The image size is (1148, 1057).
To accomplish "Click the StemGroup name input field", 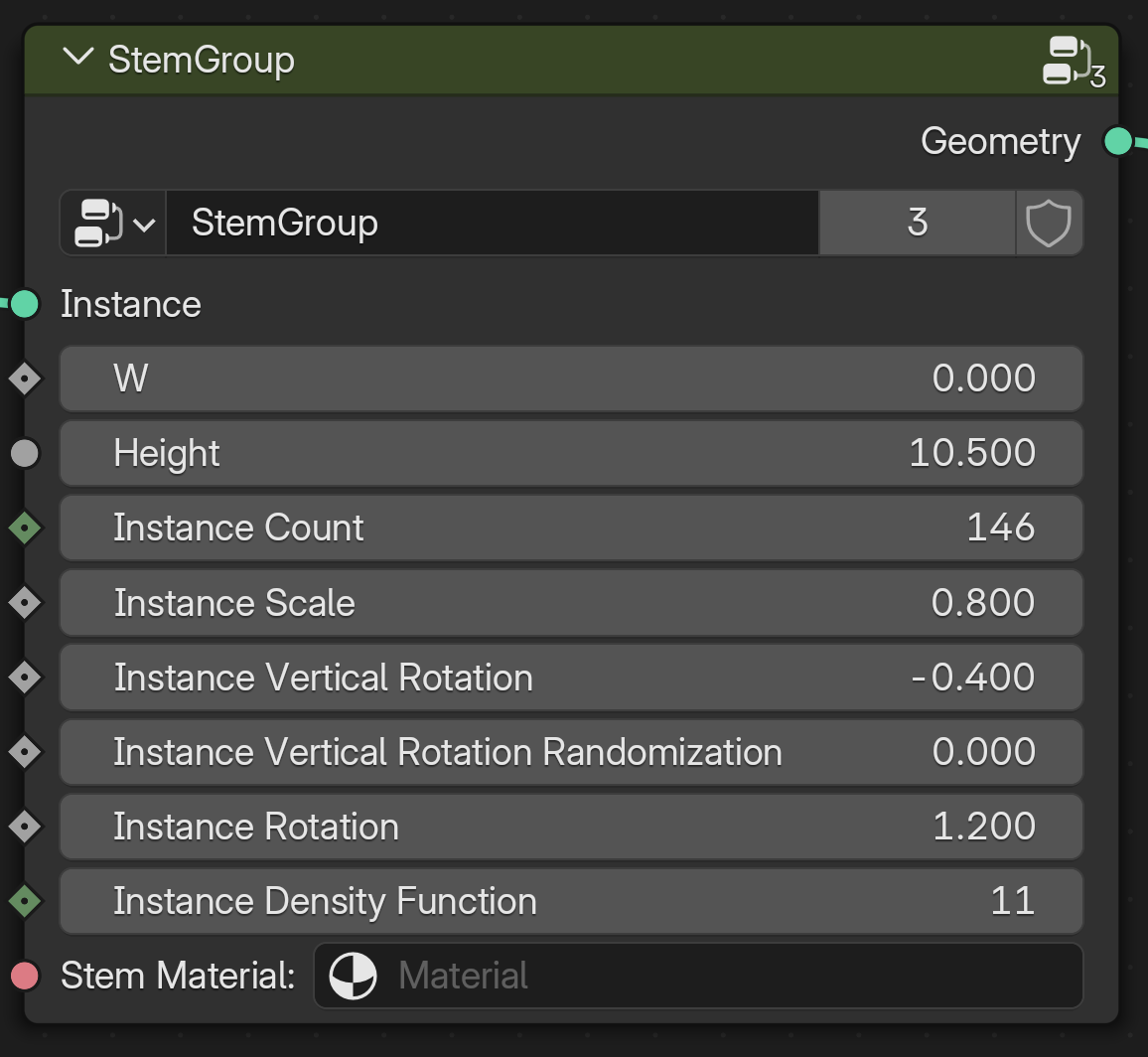I will pos(492,223).
